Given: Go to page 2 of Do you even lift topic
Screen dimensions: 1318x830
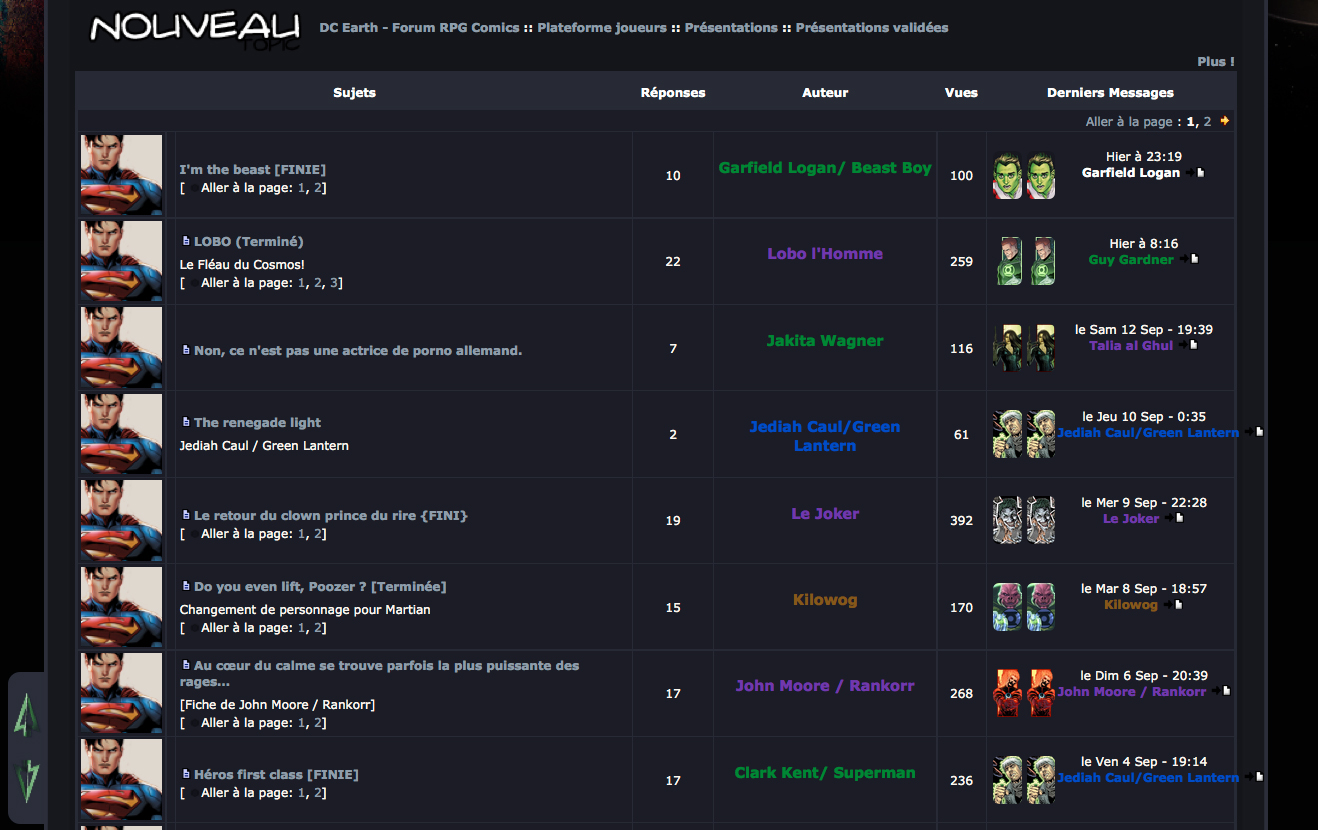Looking at the screenshot, I should click(x=318, y=628).
